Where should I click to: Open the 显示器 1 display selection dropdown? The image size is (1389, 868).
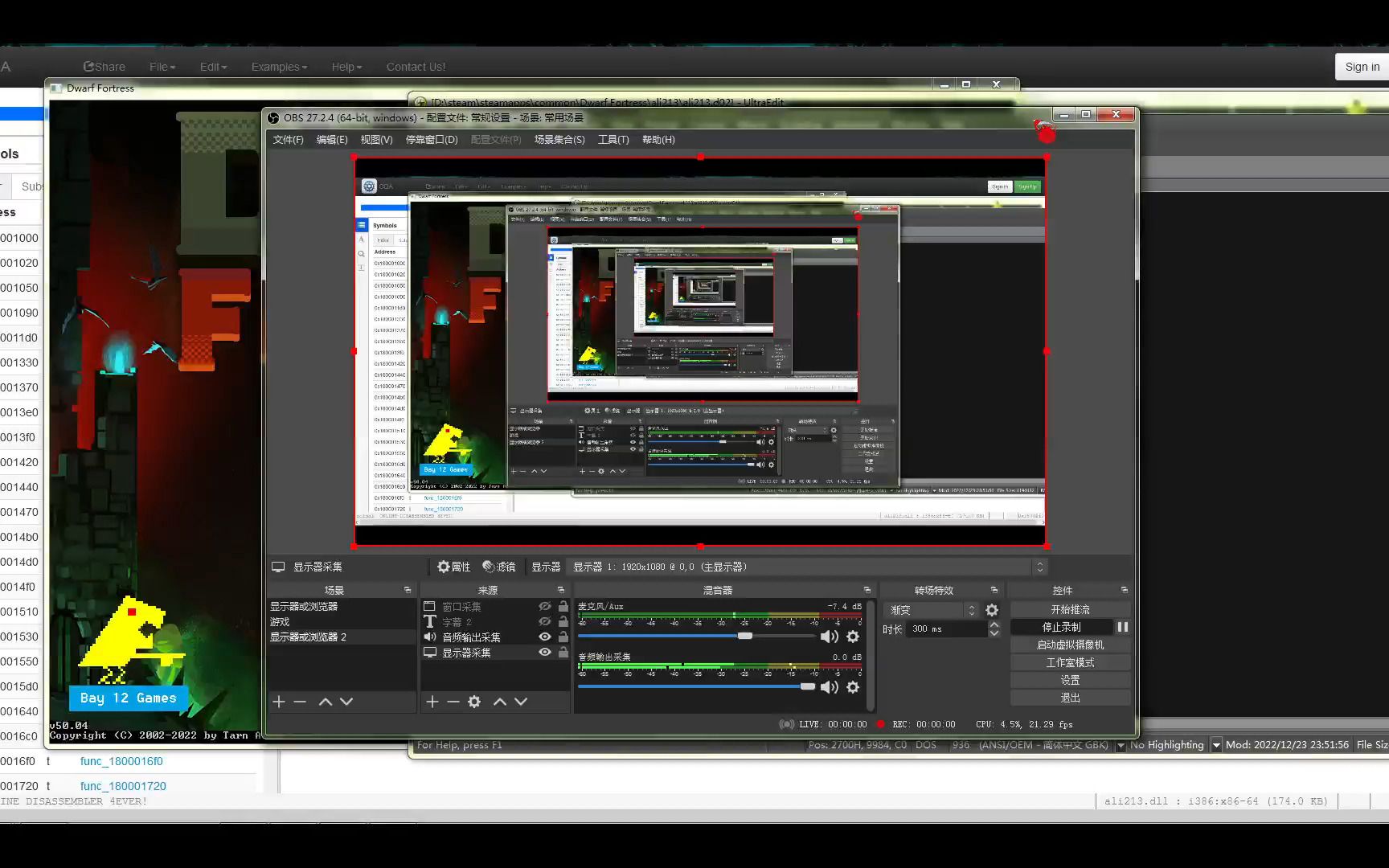coord(807,567)
